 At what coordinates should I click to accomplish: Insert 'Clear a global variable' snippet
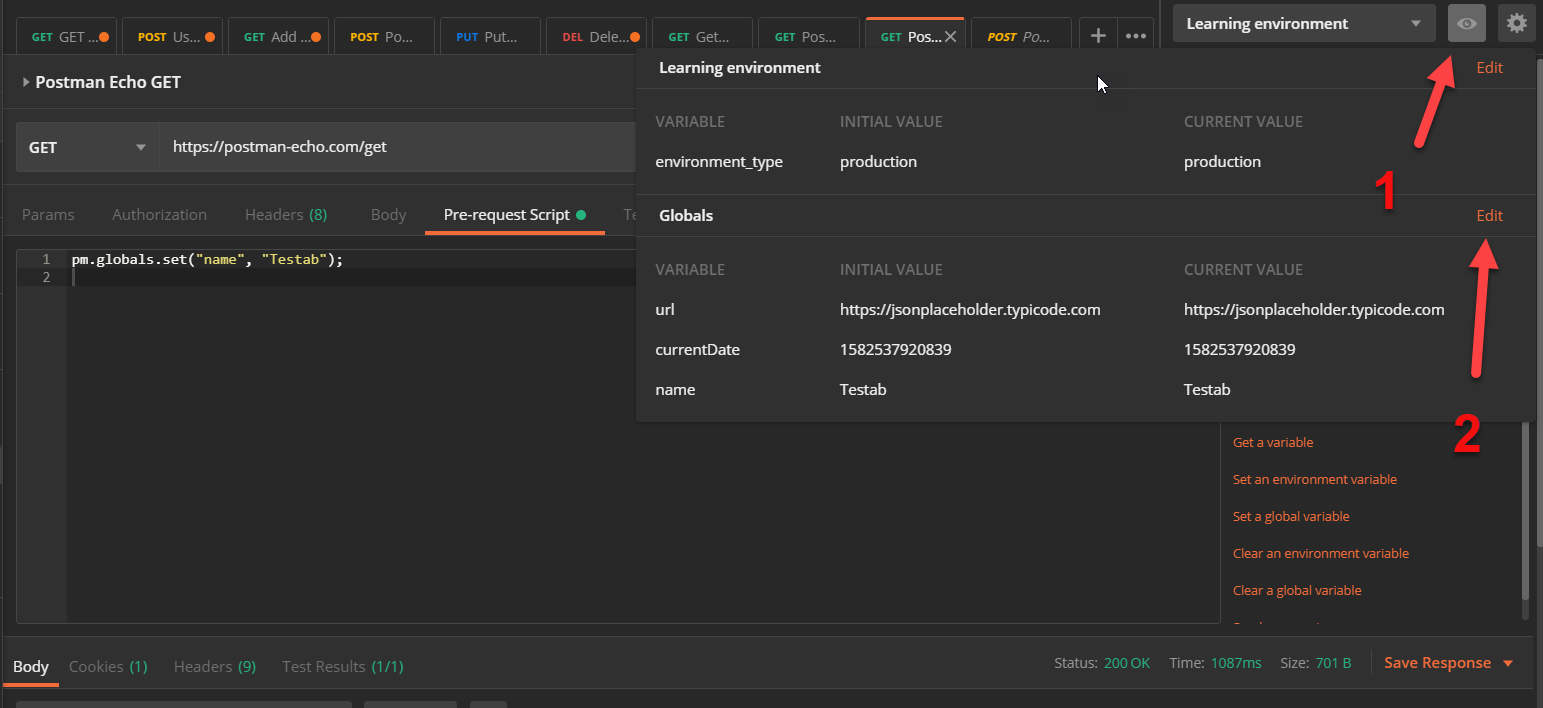[x=1297, y=590]
